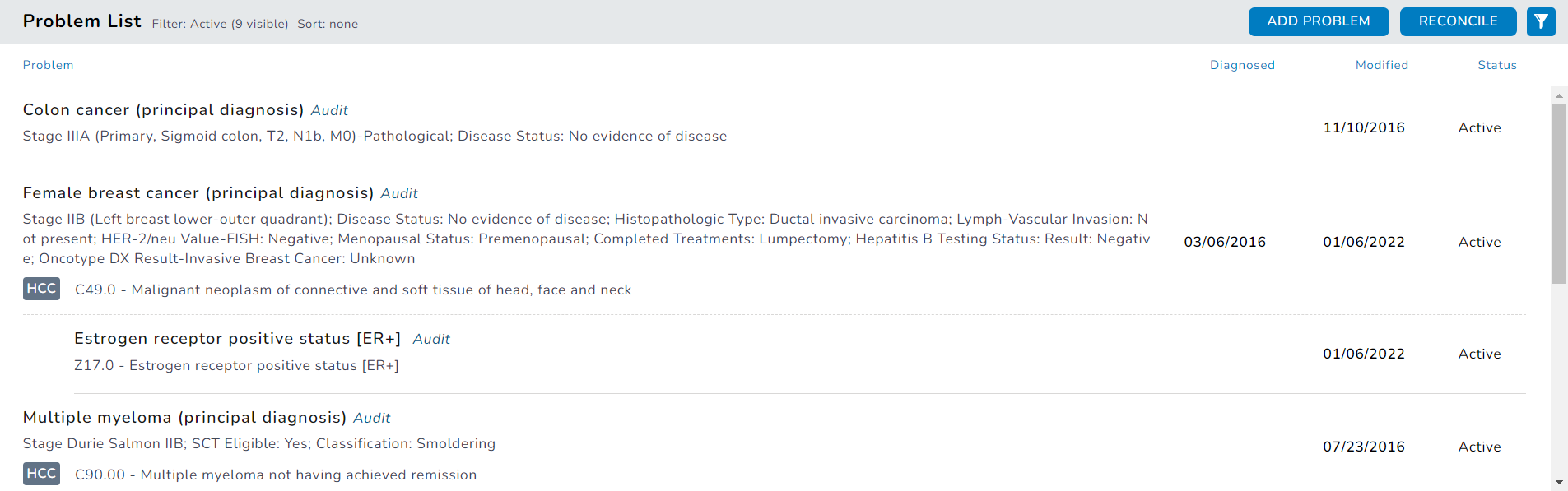
Task: Open the filter funnel icon
Action: click(x=1541, y=21)
